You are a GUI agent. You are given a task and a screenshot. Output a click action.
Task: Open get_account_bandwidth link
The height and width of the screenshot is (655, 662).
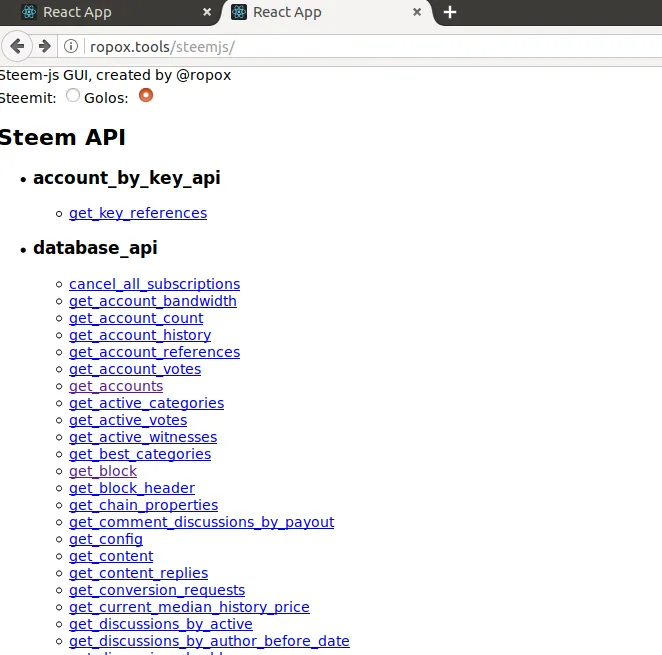pos(153,301)
